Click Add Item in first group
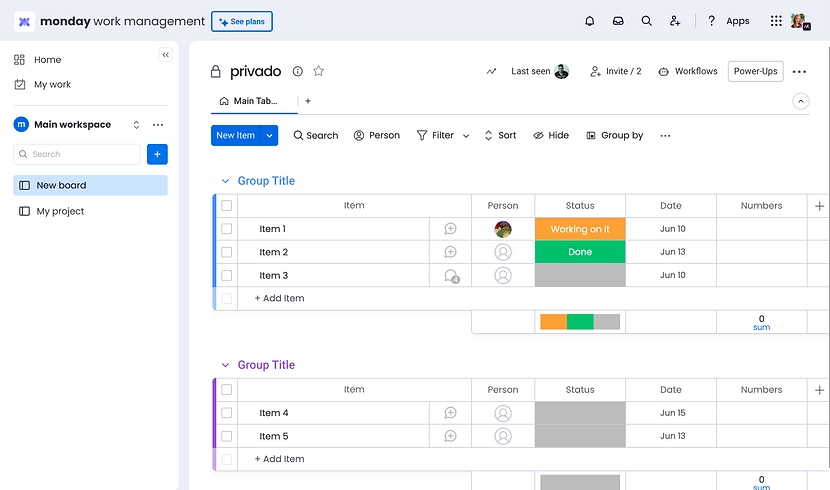This screenshot has height=490, width=830. [x=279, y=298]
